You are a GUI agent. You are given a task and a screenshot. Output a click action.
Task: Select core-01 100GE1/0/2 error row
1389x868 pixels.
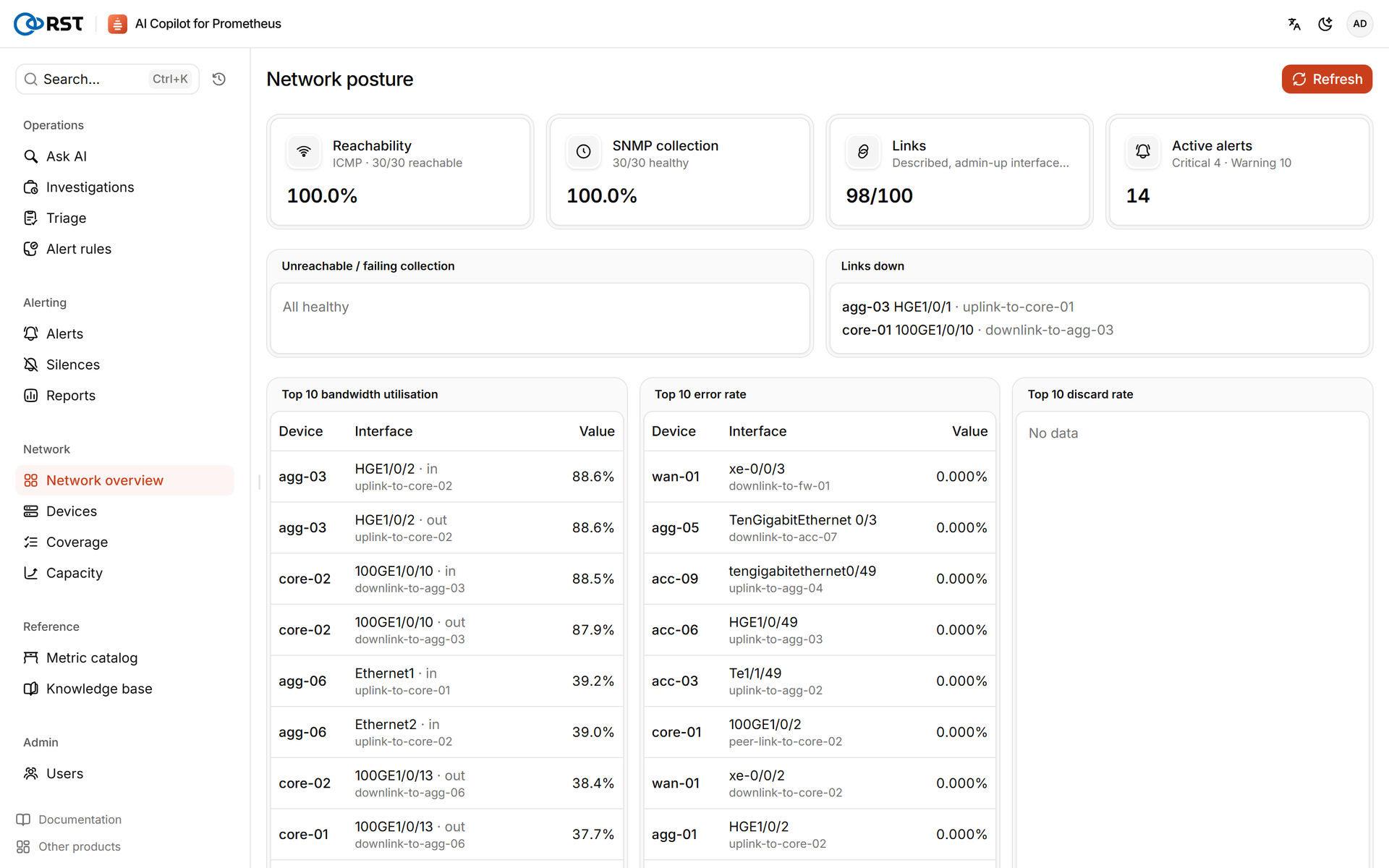click(820, 732)
